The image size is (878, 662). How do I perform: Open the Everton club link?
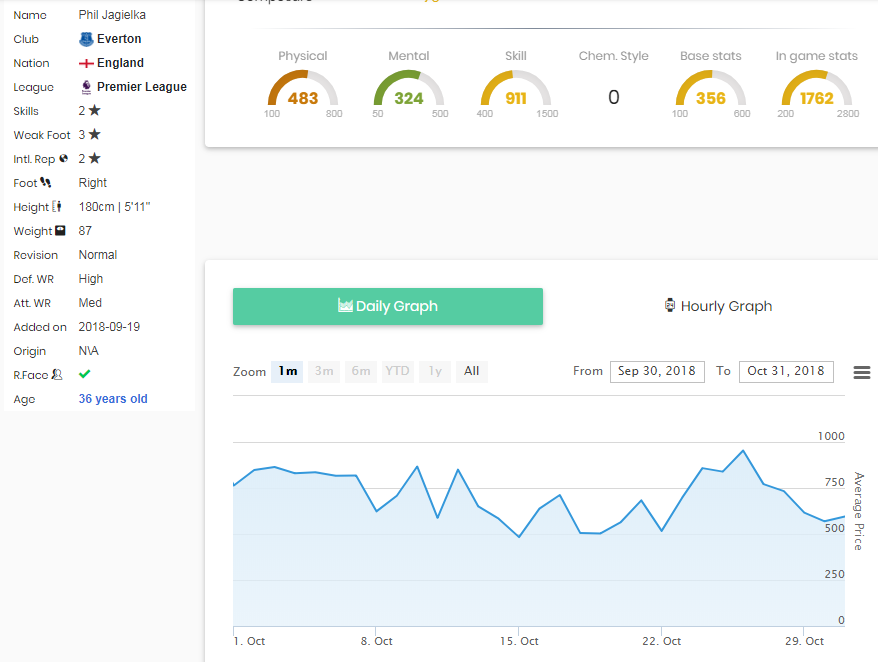click(119, 39)
